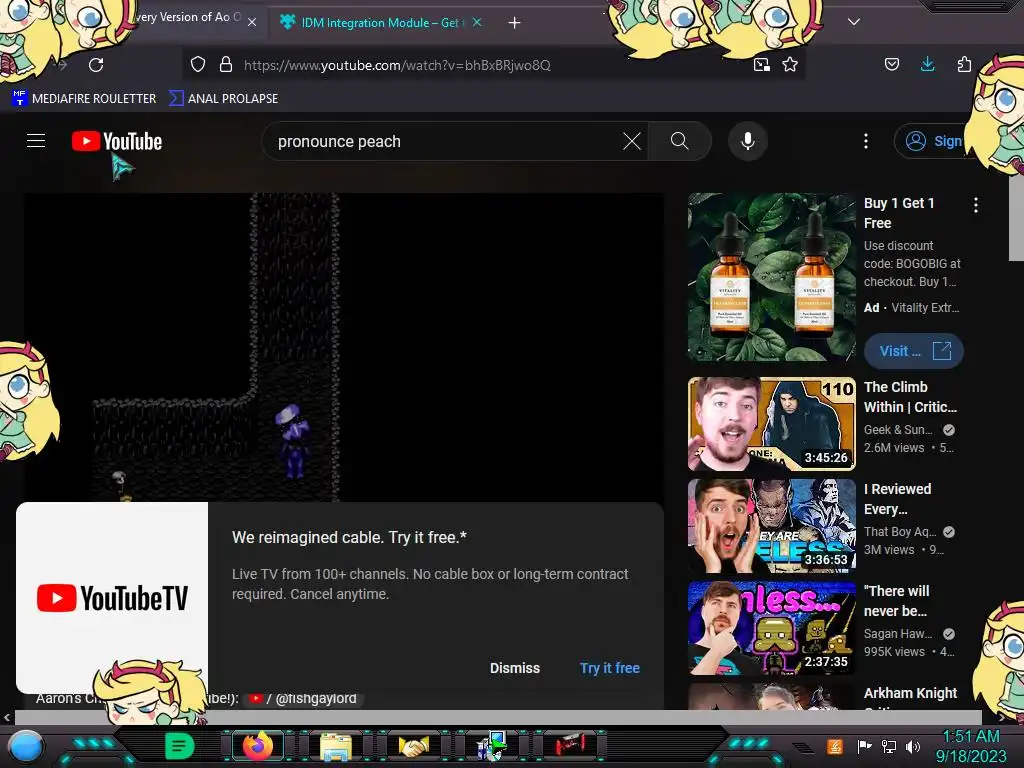Open '"There will never be...' video title
Viewport: 1024px width, 768px height.
point(896,601)
